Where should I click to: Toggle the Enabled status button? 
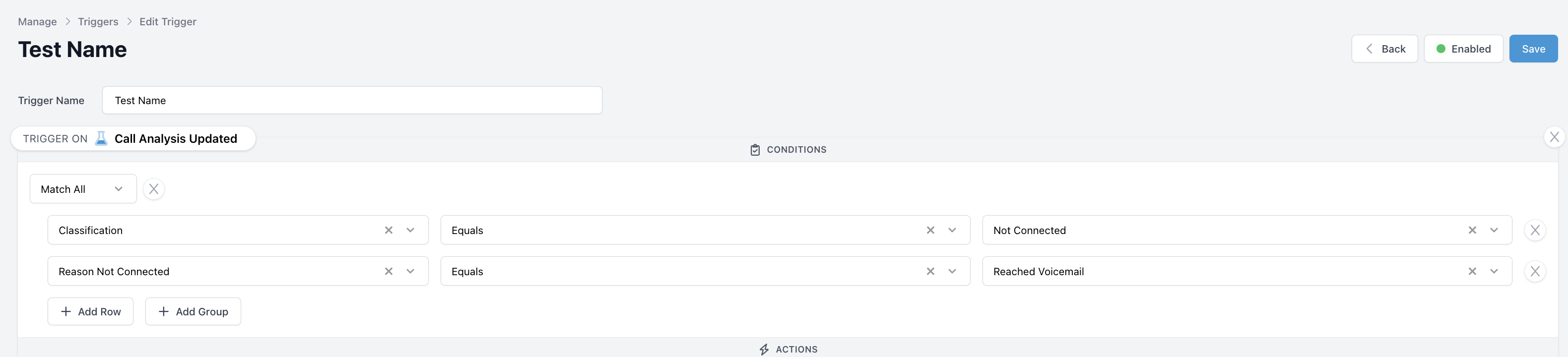(1463, 49)
